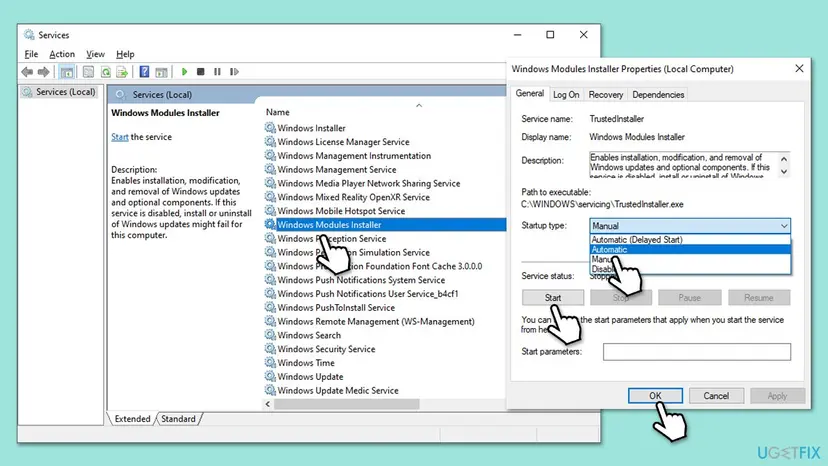Click the Refresh toolbar icon

click(x=106, y=71)
